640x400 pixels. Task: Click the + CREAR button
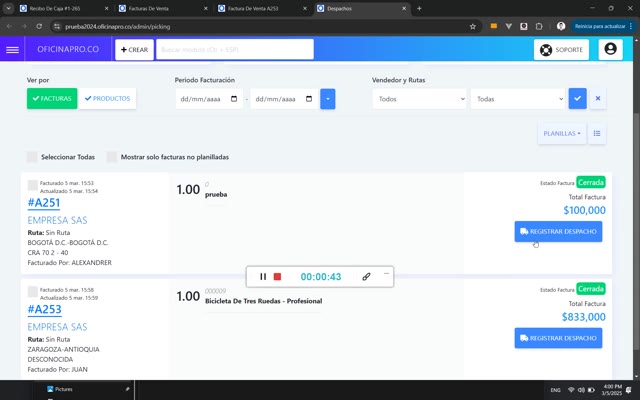click(134, 50)
